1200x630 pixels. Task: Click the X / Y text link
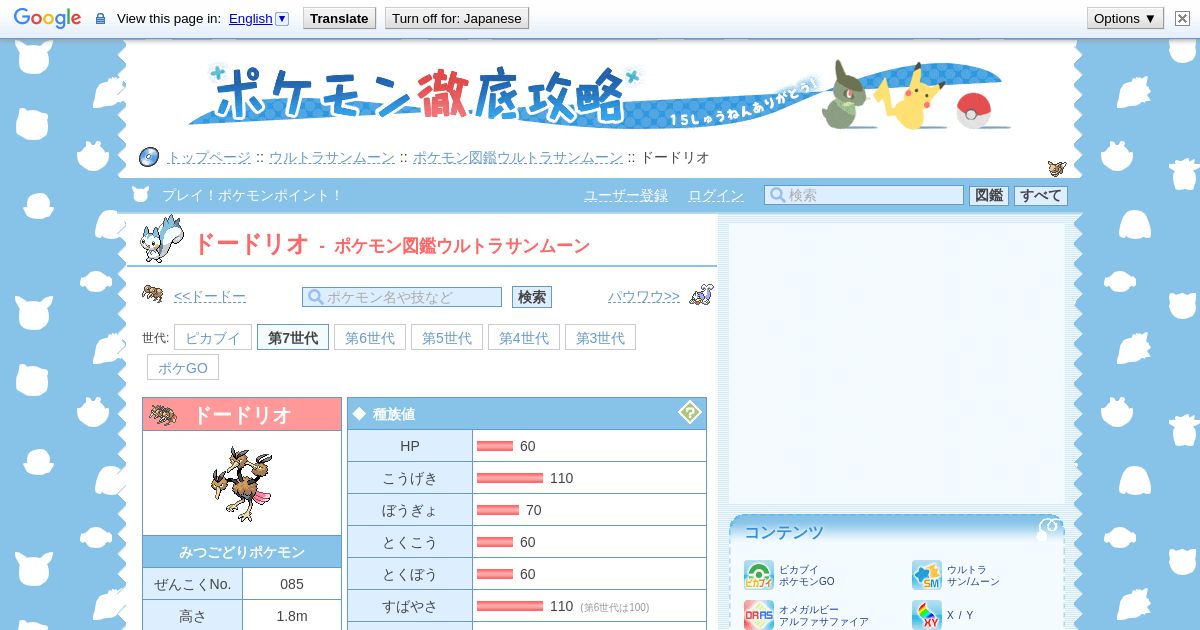pyautogui.click(x=960, y=615)
